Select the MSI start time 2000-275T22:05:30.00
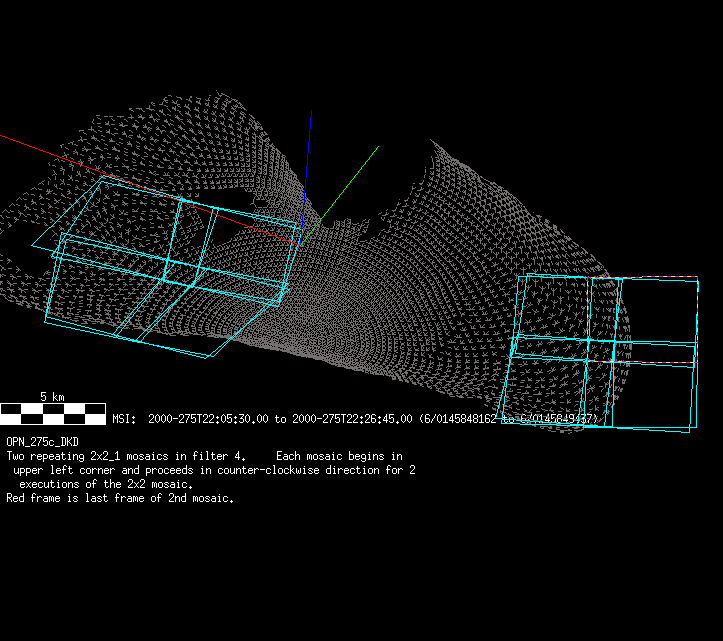 tap(209, 419)
